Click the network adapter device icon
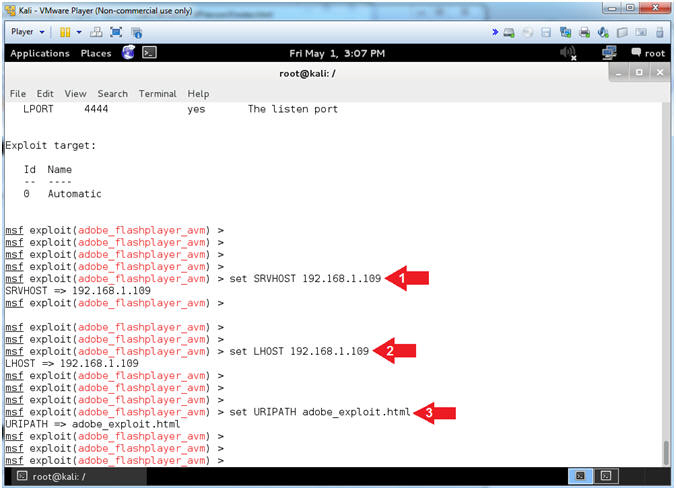This screenshot has height=490, width=676. point(565,32)
